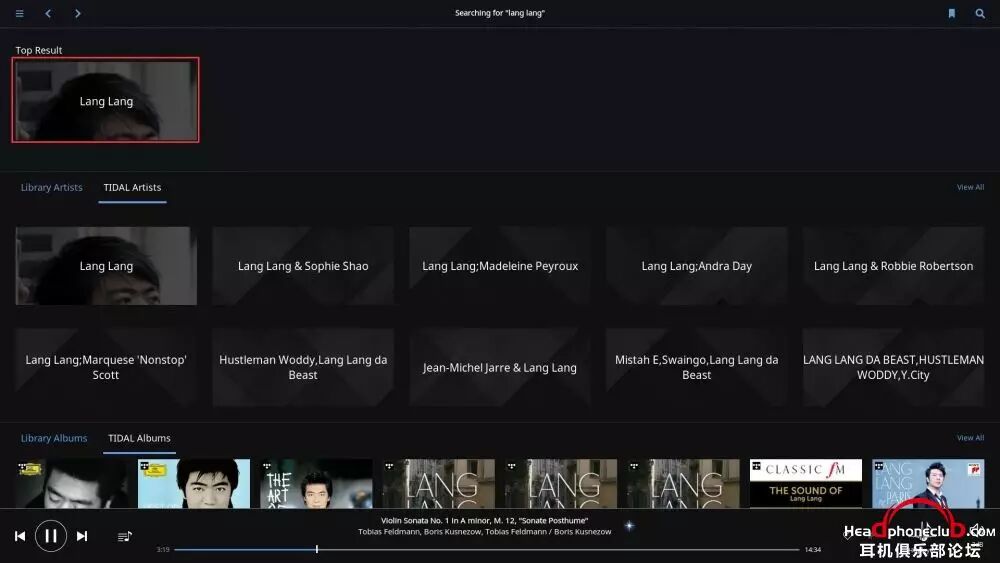1000x563 pixels.
Task: Open the bookmarks icon in header
Action: (952, 13)
